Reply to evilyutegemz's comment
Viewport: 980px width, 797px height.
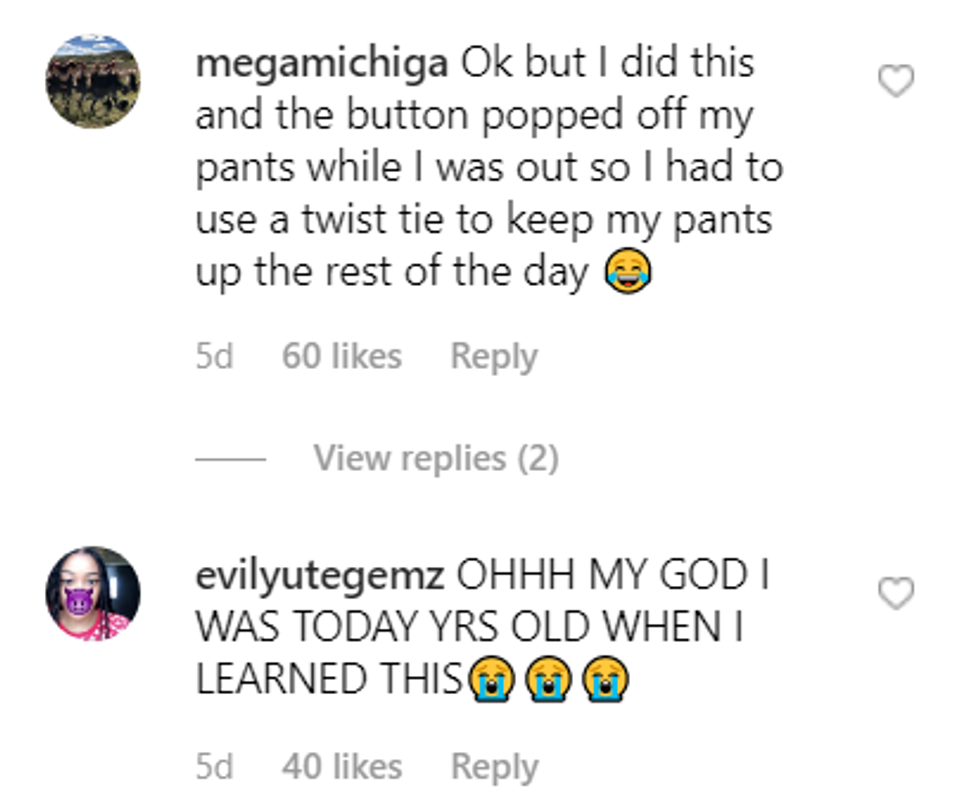pyautogui.click(x=494, y=767)
